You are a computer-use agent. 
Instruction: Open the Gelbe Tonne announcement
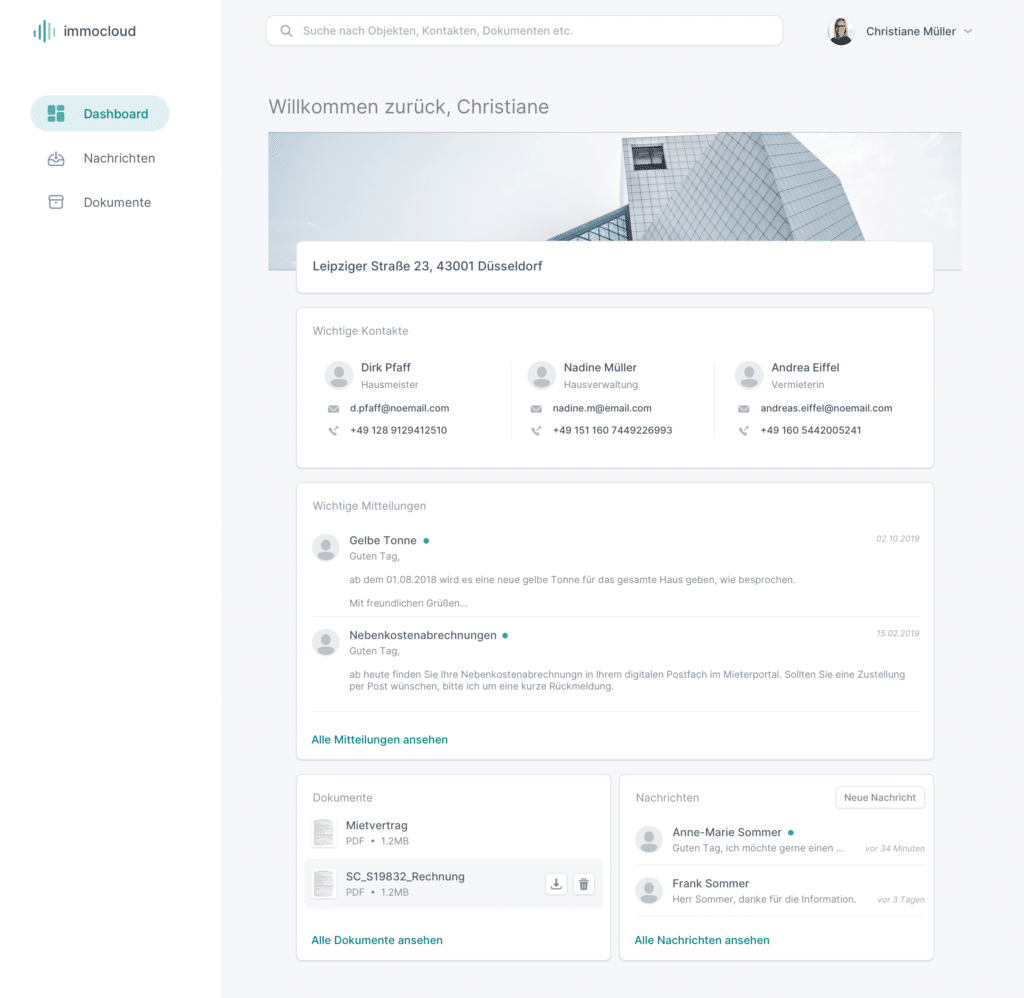pyautogui.click(x=383, y=540)
